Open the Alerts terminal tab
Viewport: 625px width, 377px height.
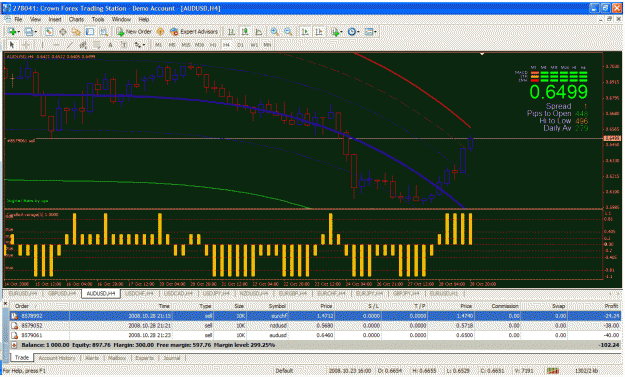tap(92, 358)
